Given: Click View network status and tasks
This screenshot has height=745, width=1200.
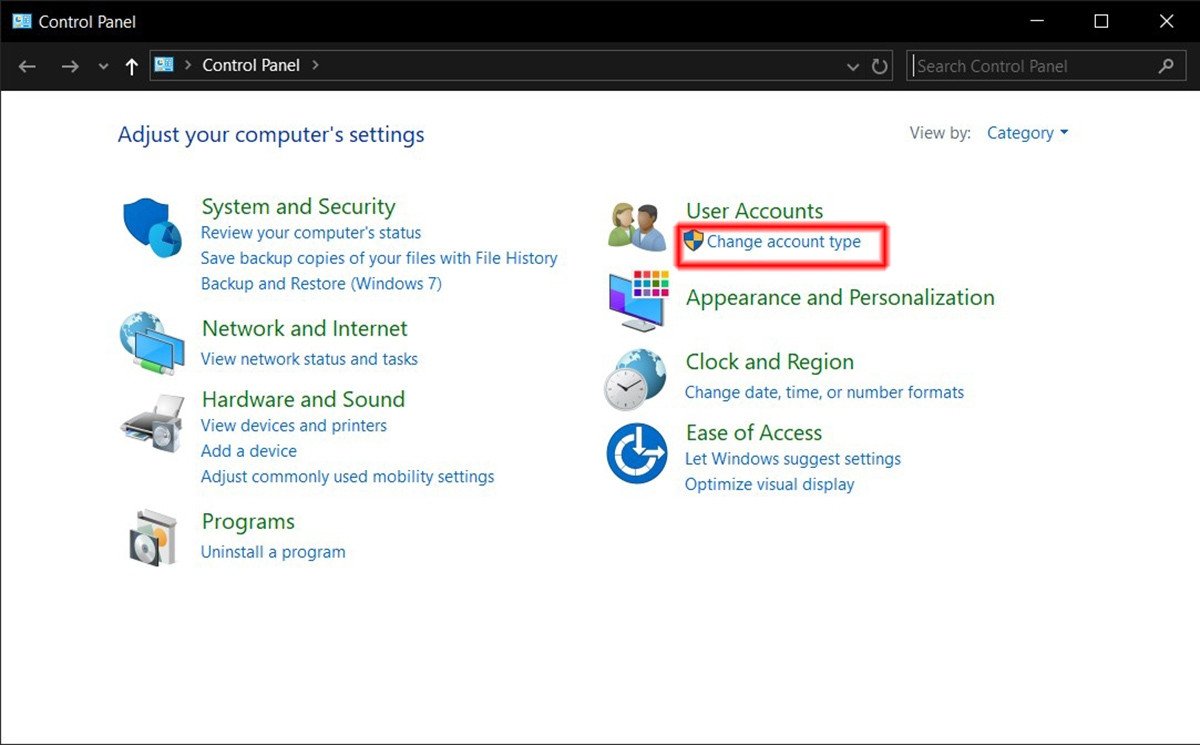Looking at the screenshot, I should (309, 359).
